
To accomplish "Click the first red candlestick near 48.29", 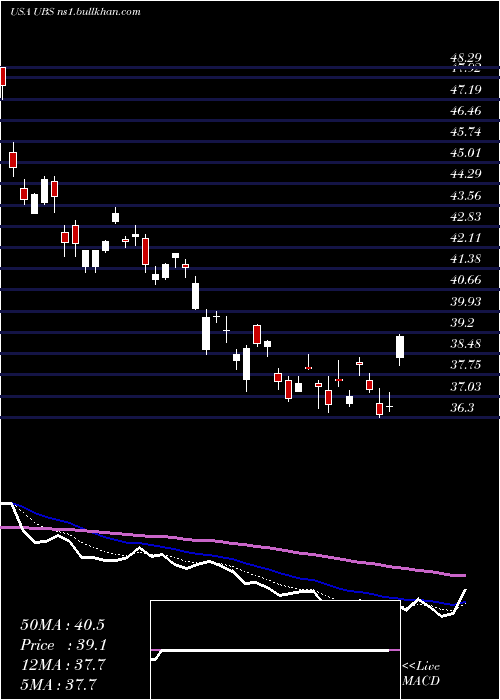I will [x=3, y=76].
